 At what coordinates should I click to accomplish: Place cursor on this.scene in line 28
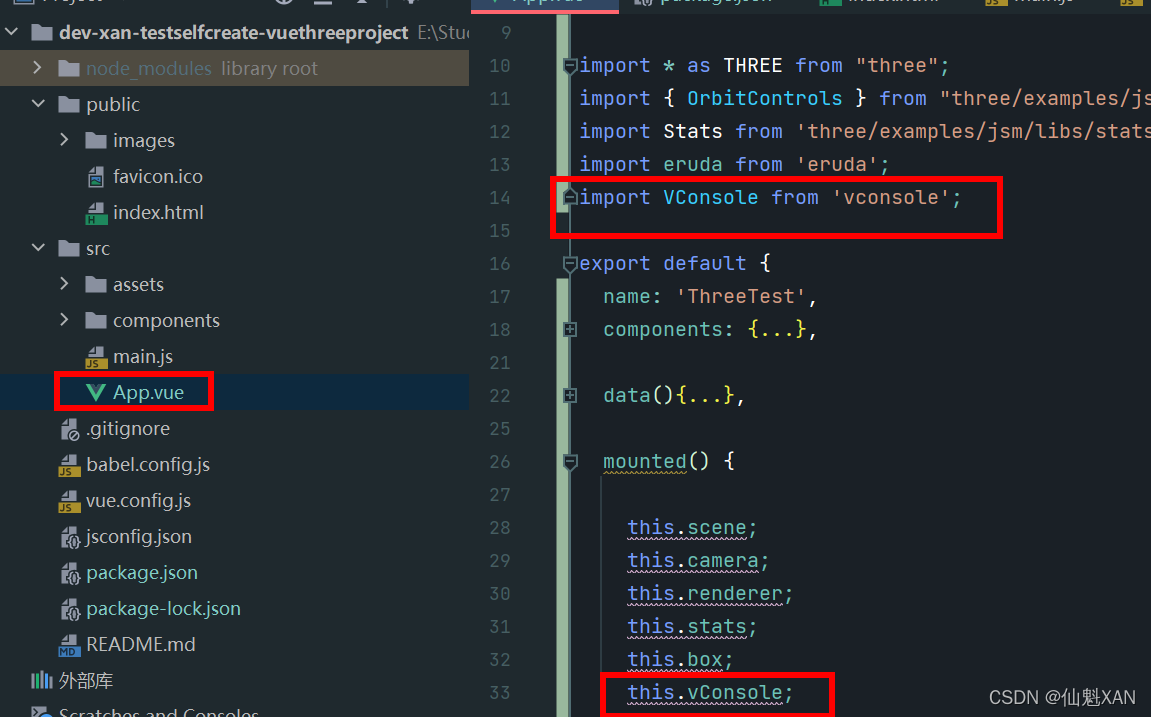(687, 528)
